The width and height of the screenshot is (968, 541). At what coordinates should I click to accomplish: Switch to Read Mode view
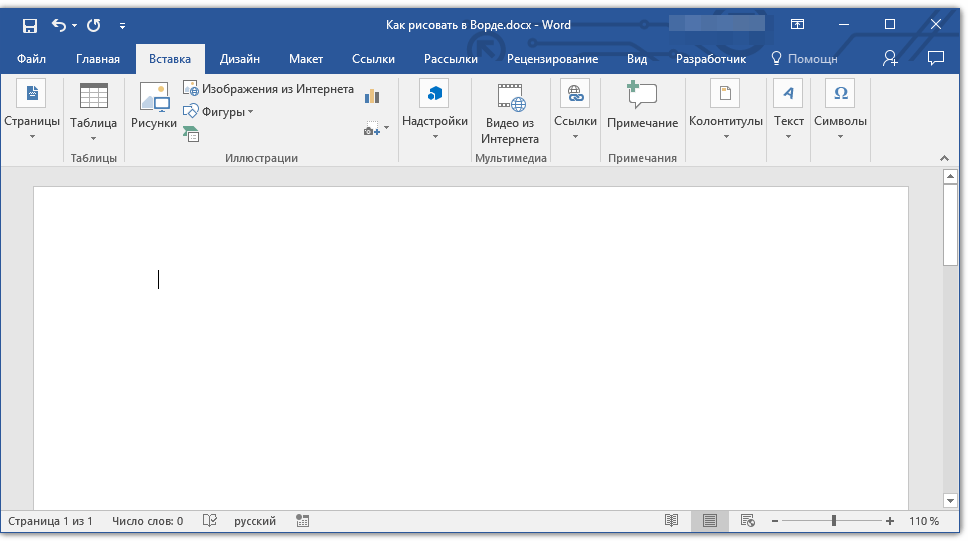click(x=672, y=521)
